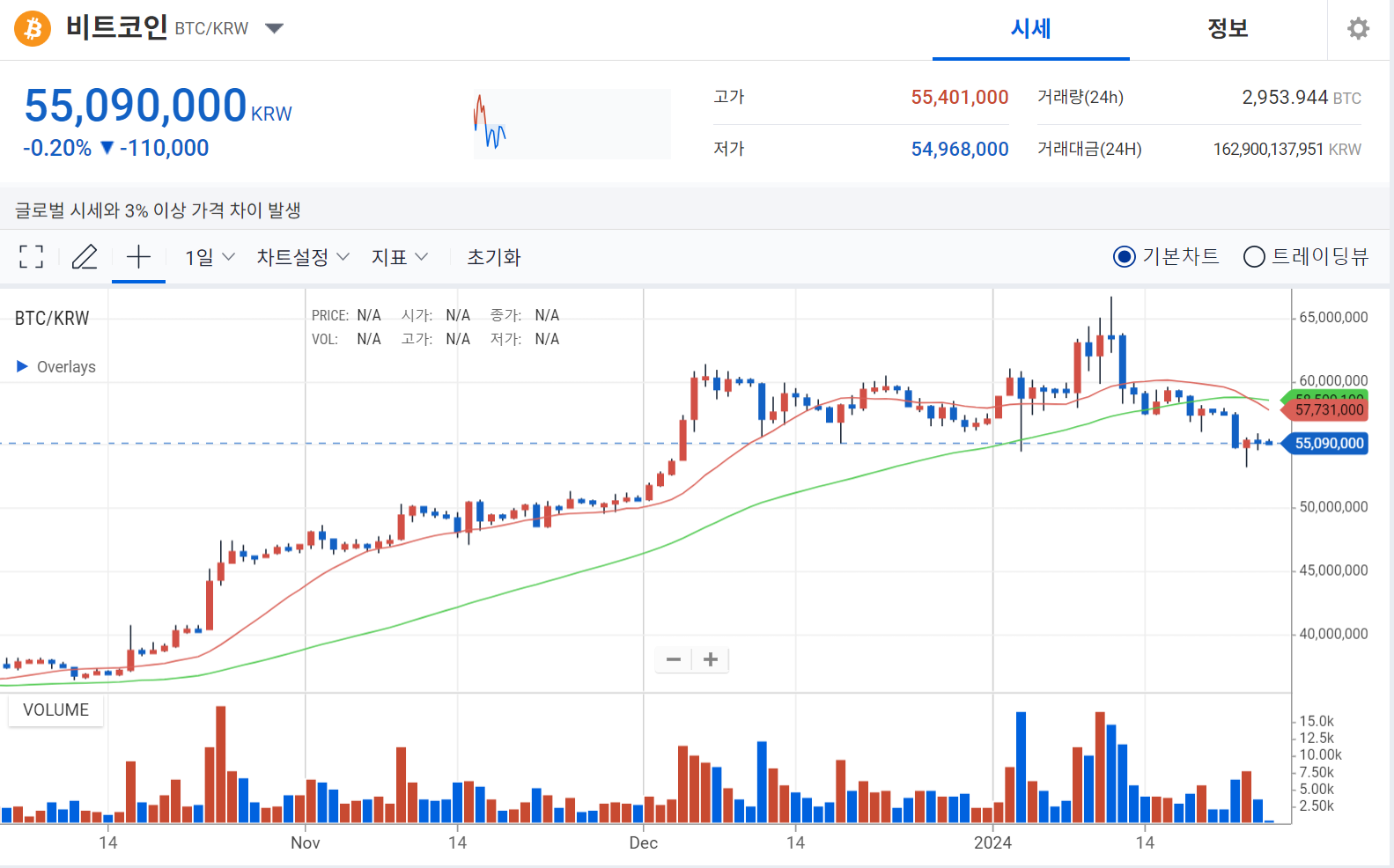
Task: Click the 고가 value 55,401,000
Action: [960, 97]
